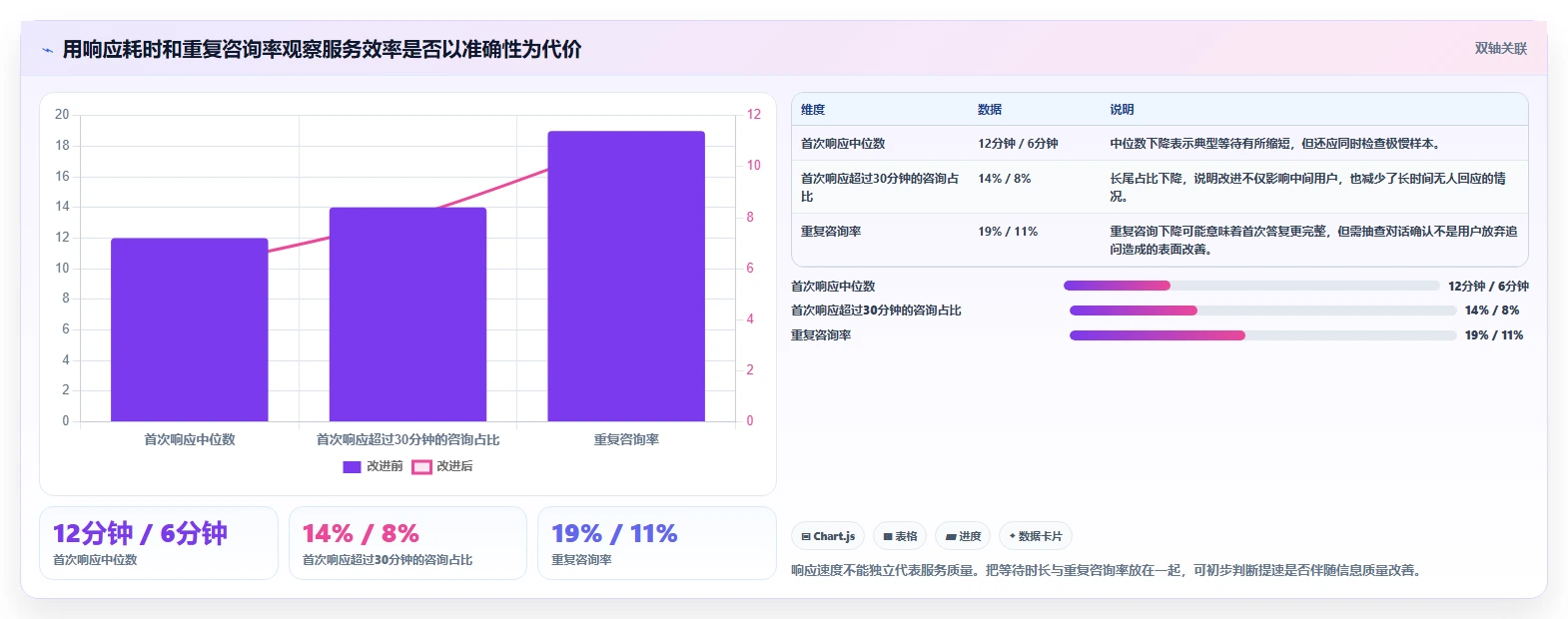The height and width of the screenshot is (619, 1568).
Task: Toggle the 改进前 legend swatch
Action: [352, 466]
